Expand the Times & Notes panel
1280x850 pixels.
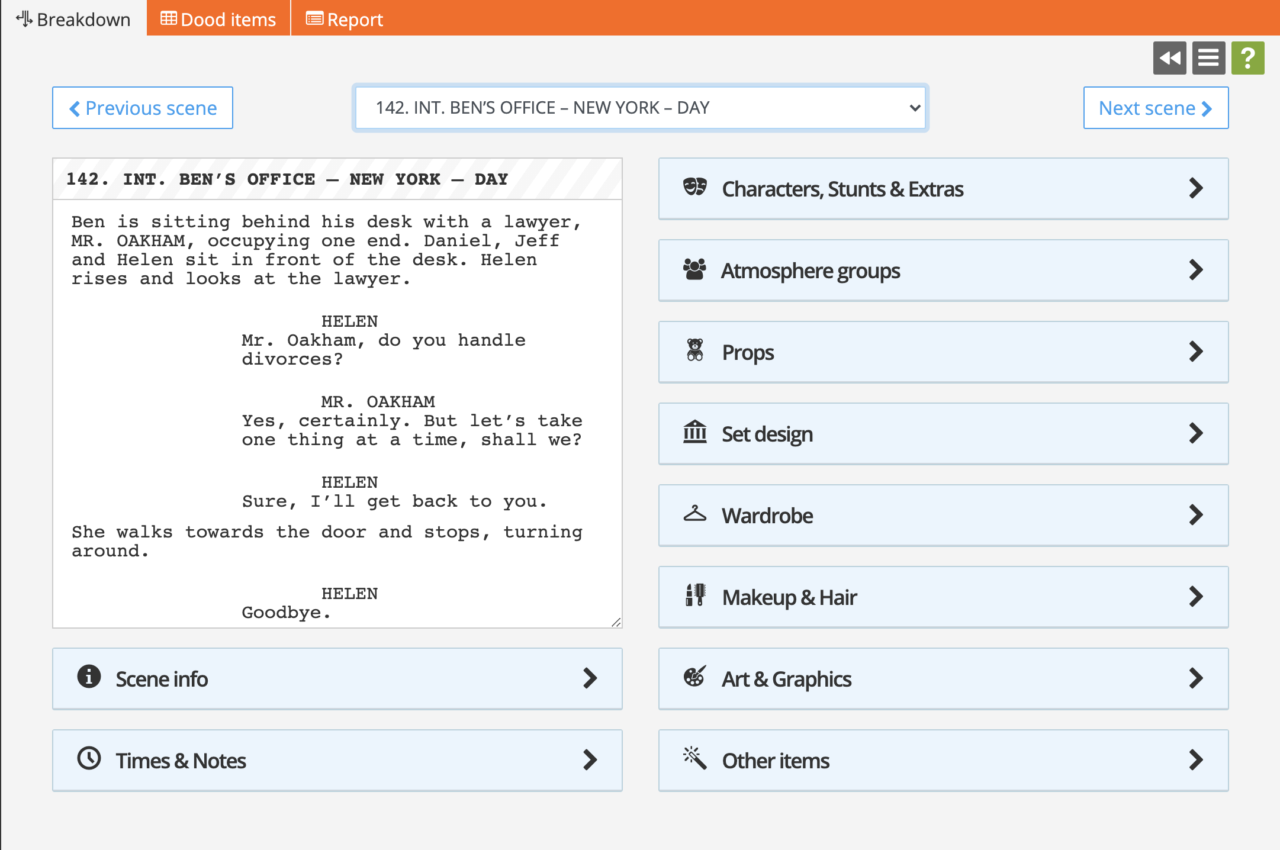(x=337, y=760)
